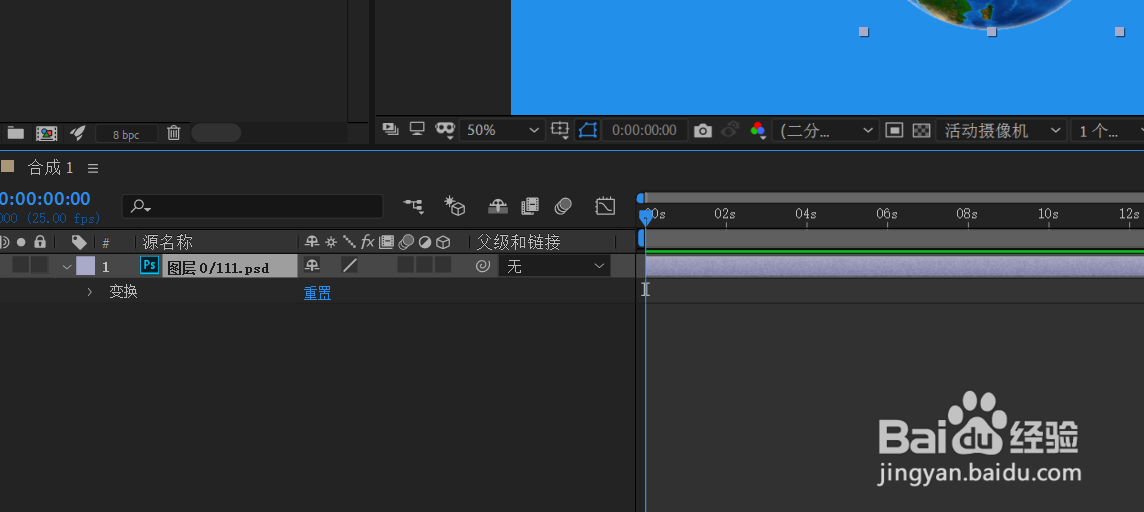The width and height of the screenshot is (1144, 512).
Task: Toggle Draft 3D in the timeline
Action: 455,206
